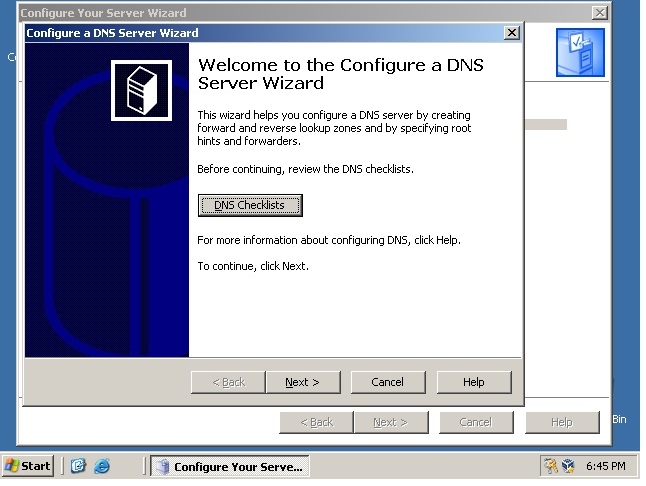Click the 'To continue, click Next.' text

253,266
